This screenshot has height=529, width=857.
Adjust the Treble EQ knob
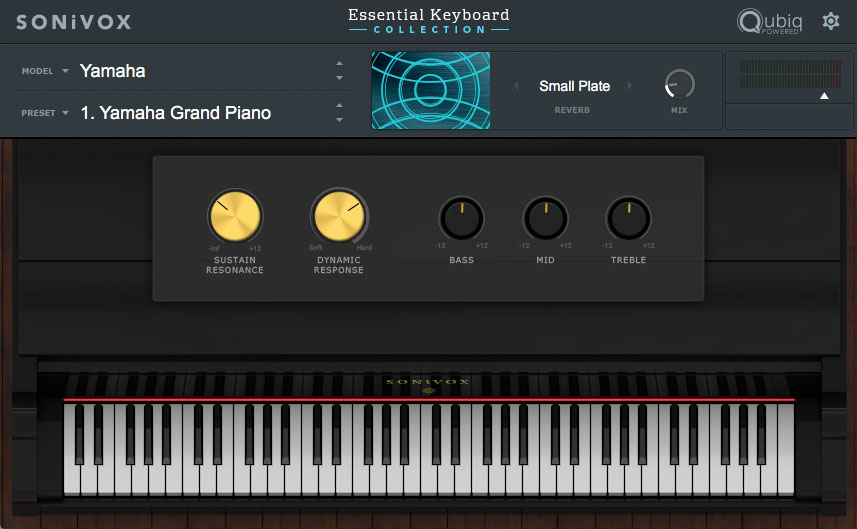coord(629,218)
